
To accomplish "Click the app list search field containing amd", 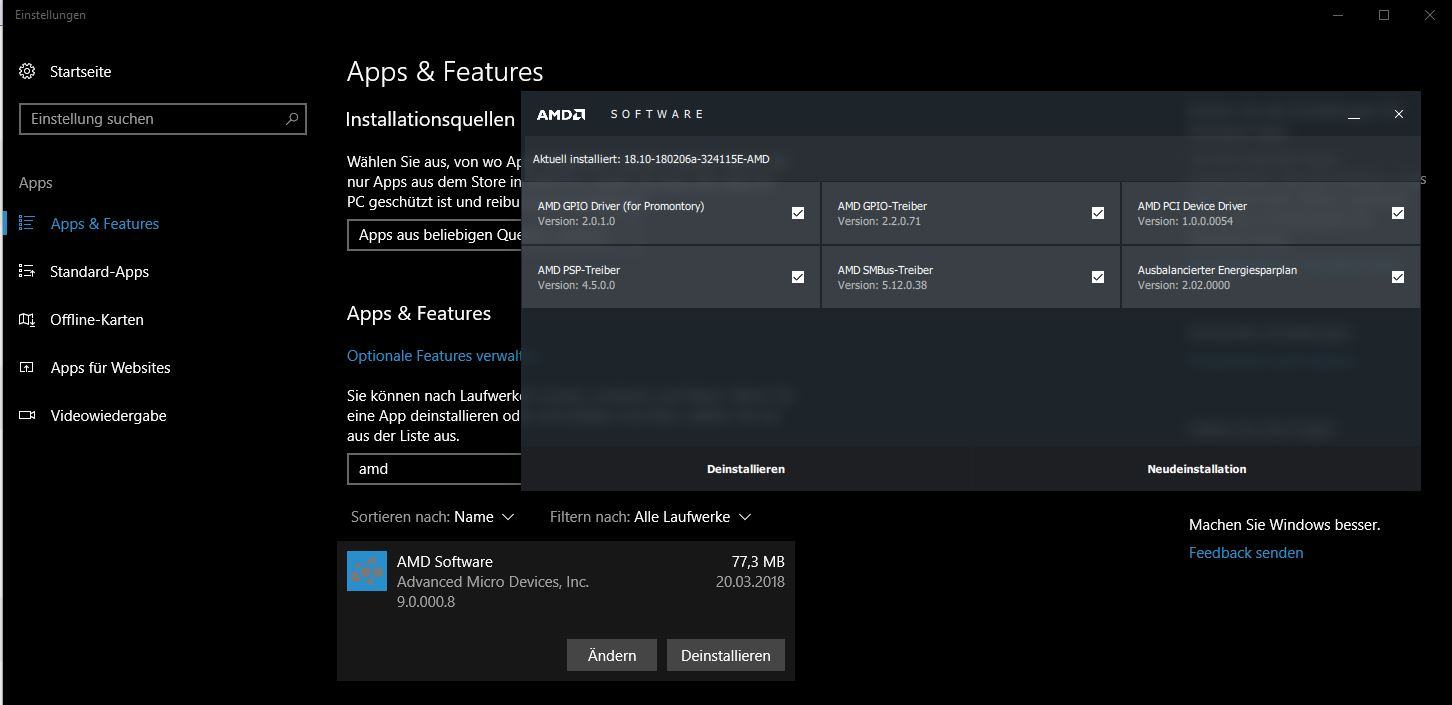I will click(x=436, y=469).
